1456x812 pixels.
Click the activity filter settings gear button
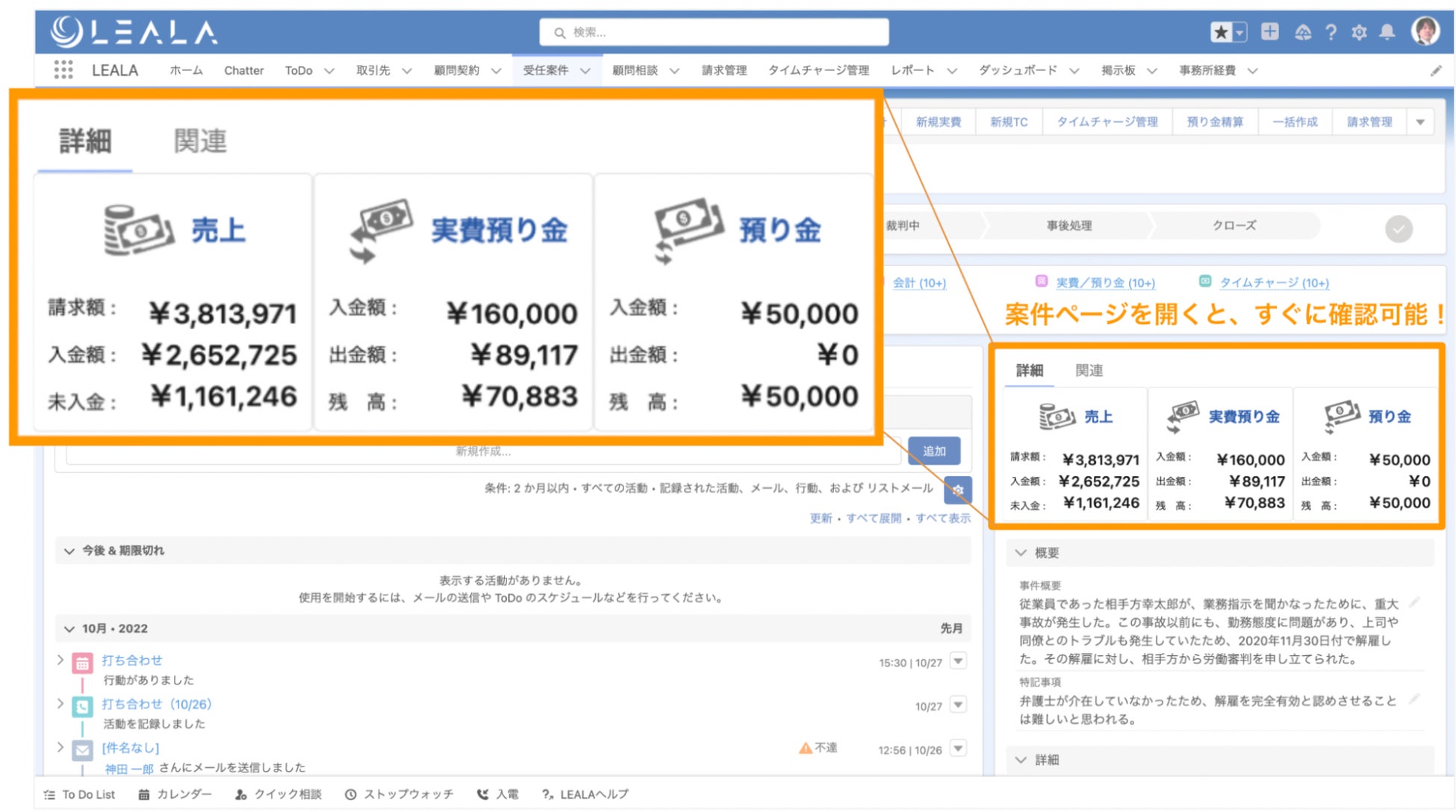[x=958, y=490]
